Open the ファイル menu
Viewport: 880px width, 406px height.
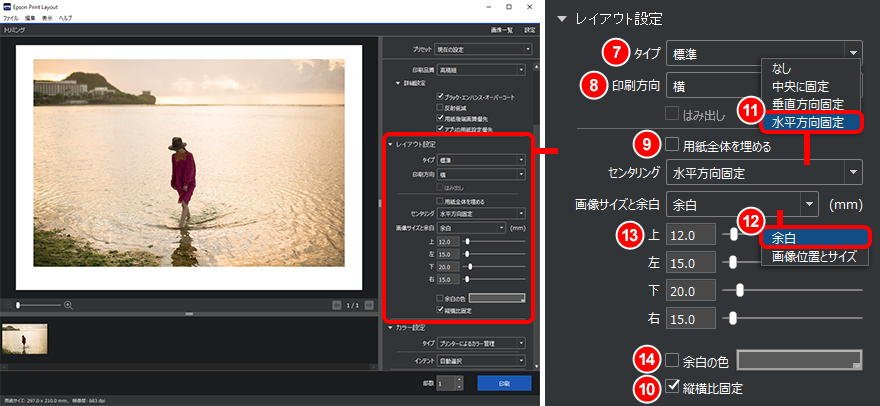click(10, 19)
